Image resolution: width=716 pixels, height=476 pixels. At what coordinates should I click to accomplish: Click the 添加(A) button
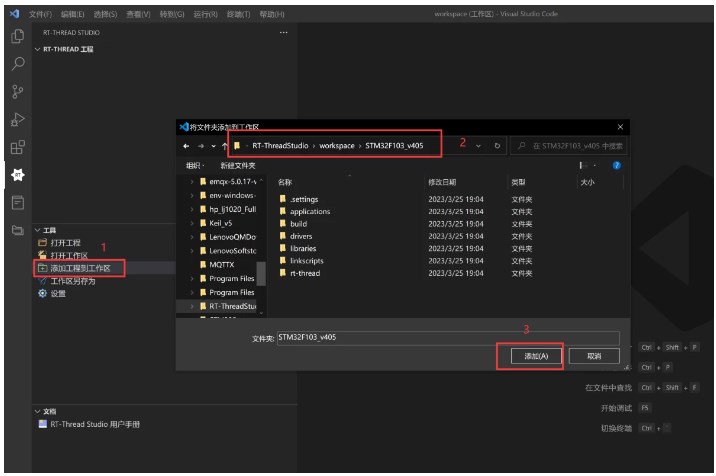pyautogui.click(x=536, y=356)
